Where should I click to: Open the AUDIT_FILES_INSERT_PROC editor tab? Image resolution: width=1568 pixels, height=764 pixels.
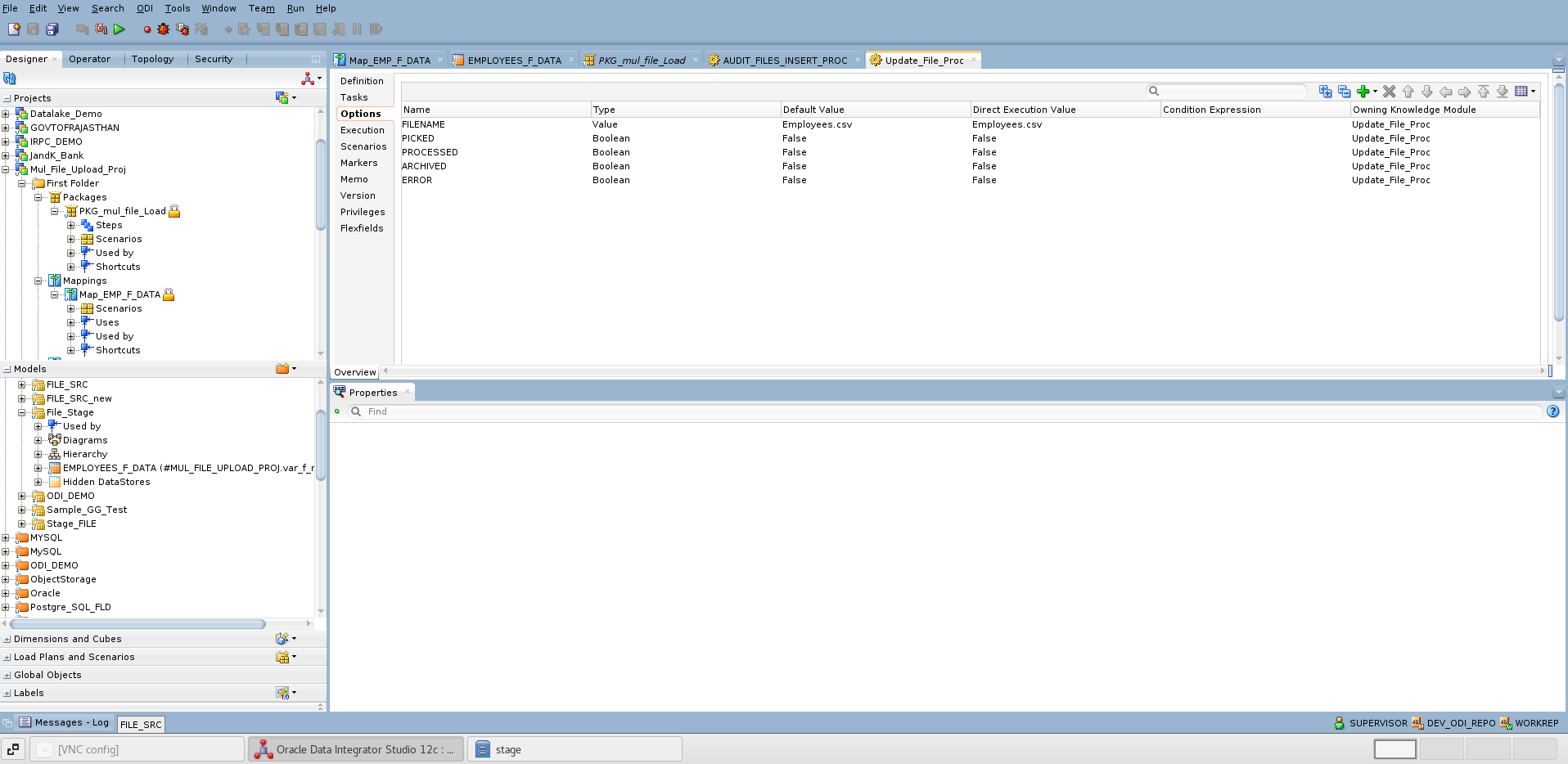[785, 61]
